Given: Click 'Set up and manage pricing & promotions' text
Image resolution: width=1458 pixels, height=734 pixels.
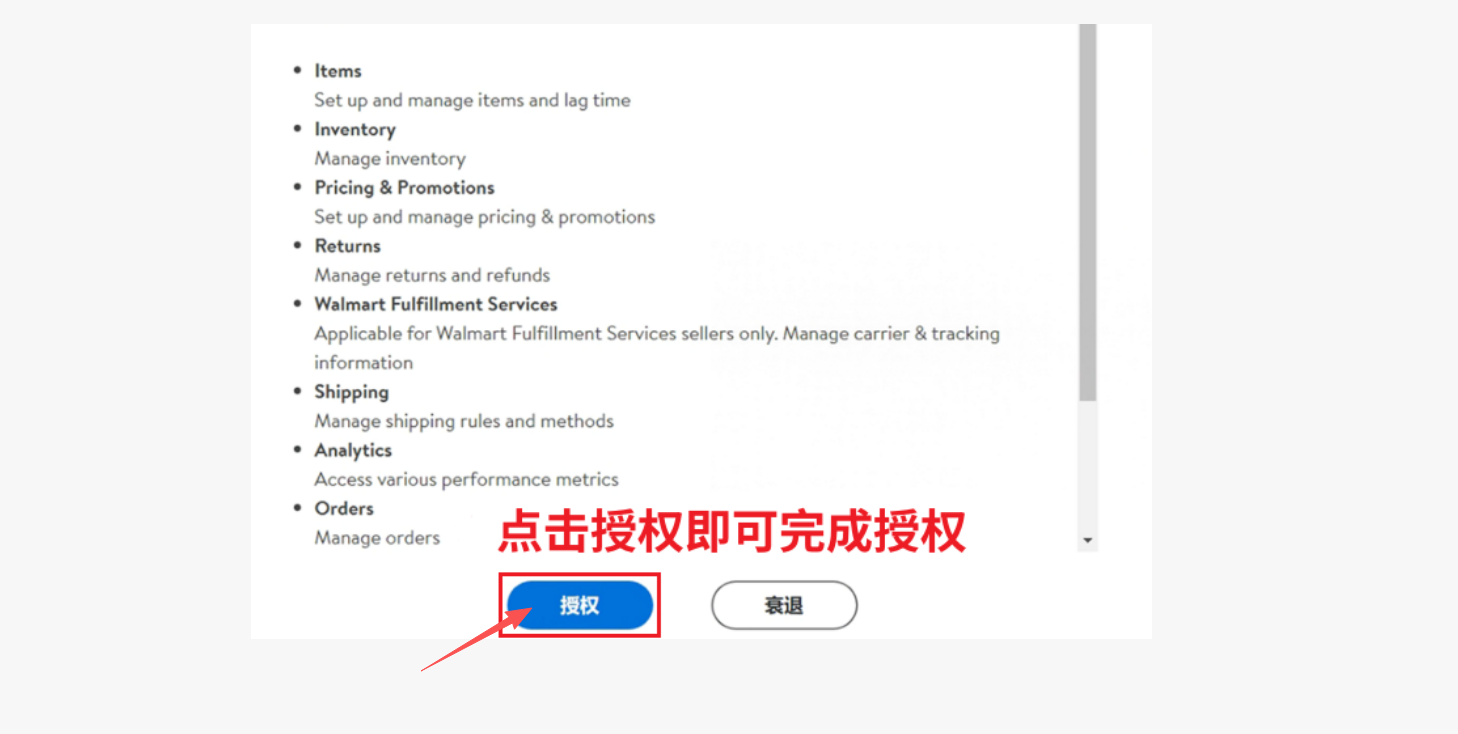Looking at the screenshot, I should (485, 216).
